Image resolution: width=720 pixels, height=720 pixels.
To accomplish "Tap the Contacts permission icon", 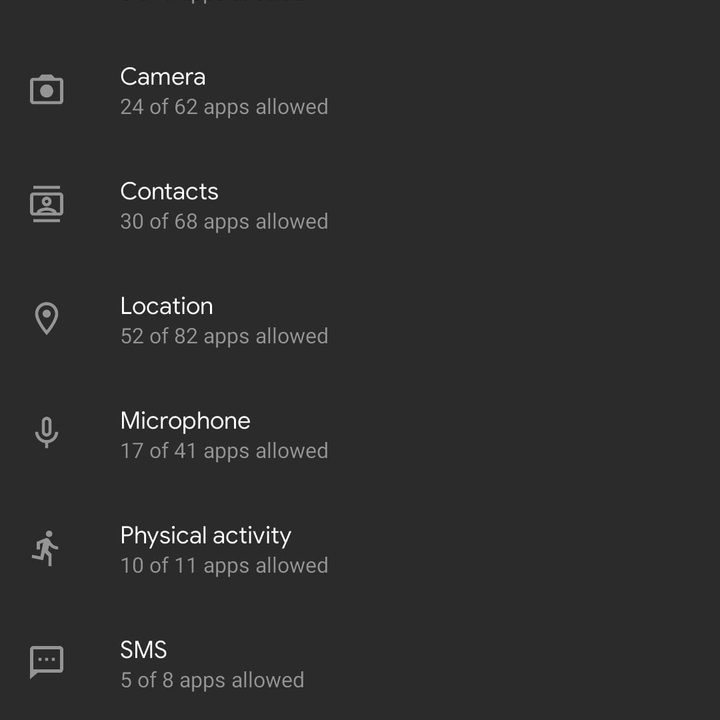I will pyautogui.click(x=46, y=204).
